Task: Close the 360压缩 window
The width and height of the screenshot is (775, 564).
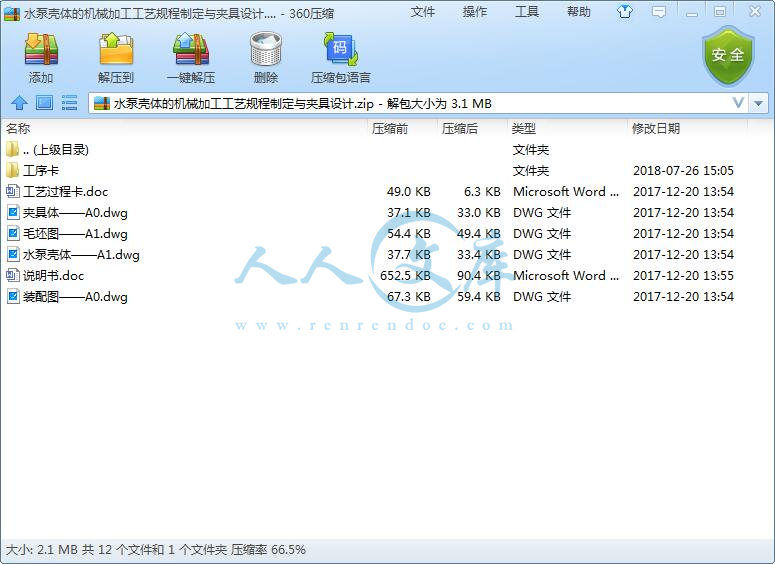Action: point(755,11)
